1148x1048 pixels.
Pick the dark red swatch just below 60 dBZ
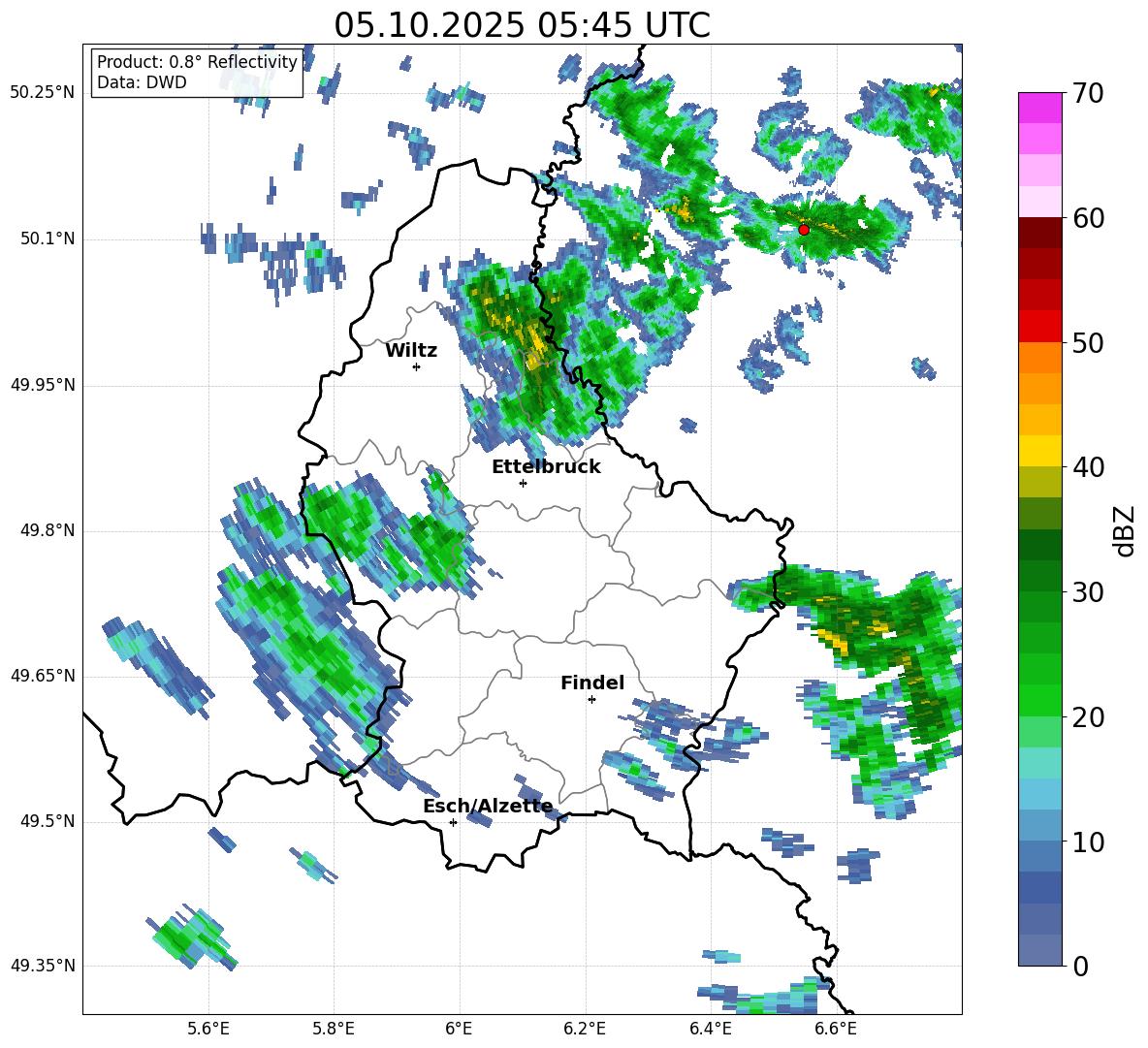click(1039, 233)
